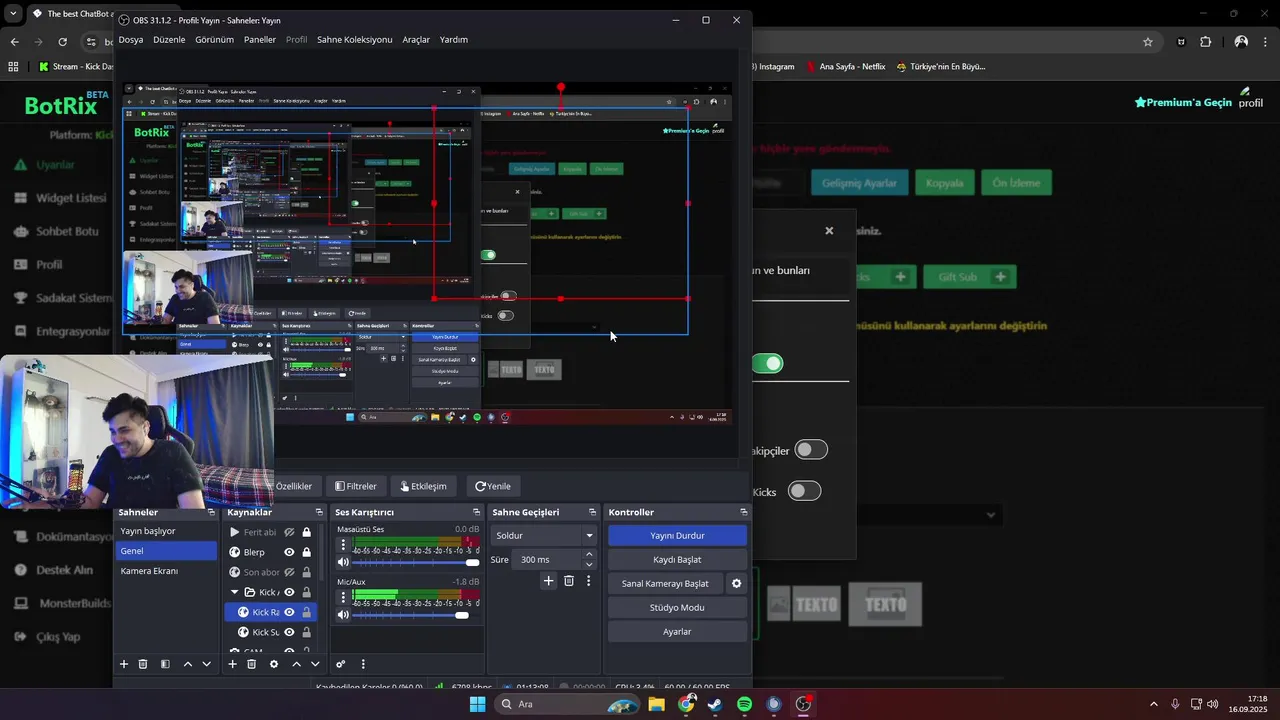
Task: Move scene down in Sahneler toolbar
Action: click(x=207, y=664)
